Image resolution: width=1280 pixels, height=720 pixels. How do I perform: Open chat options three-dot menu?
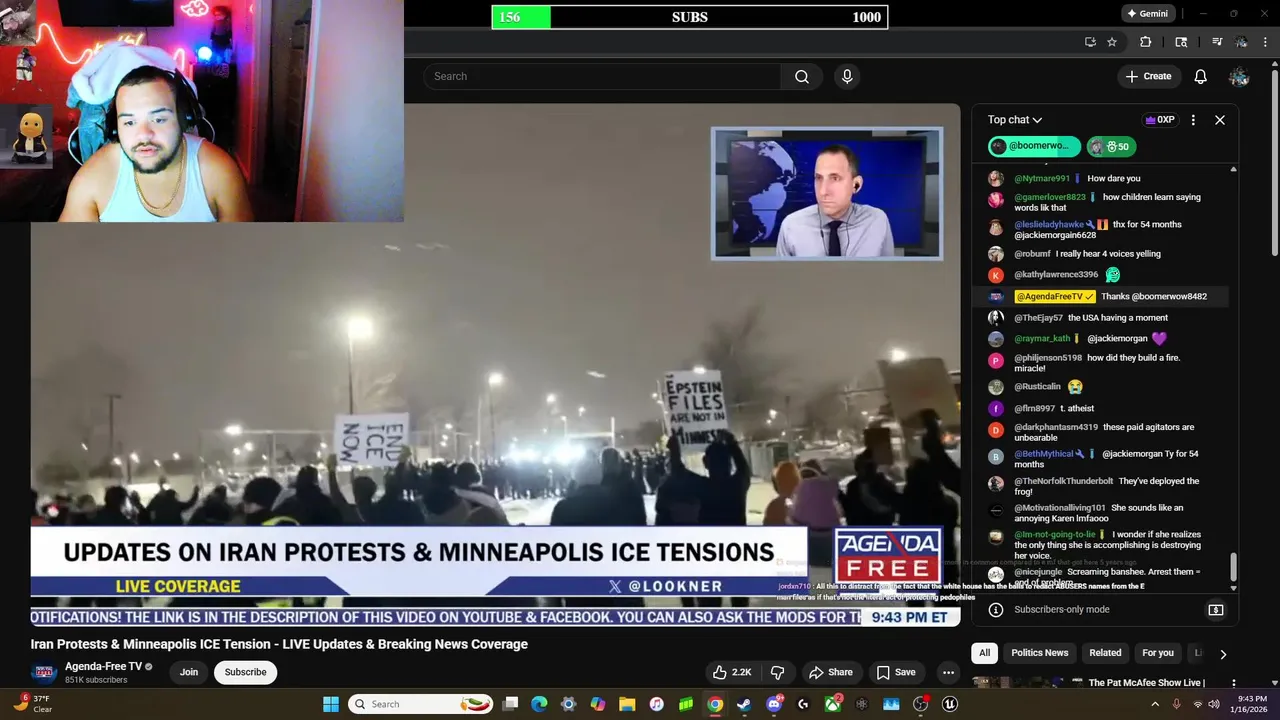point(1193,120)
